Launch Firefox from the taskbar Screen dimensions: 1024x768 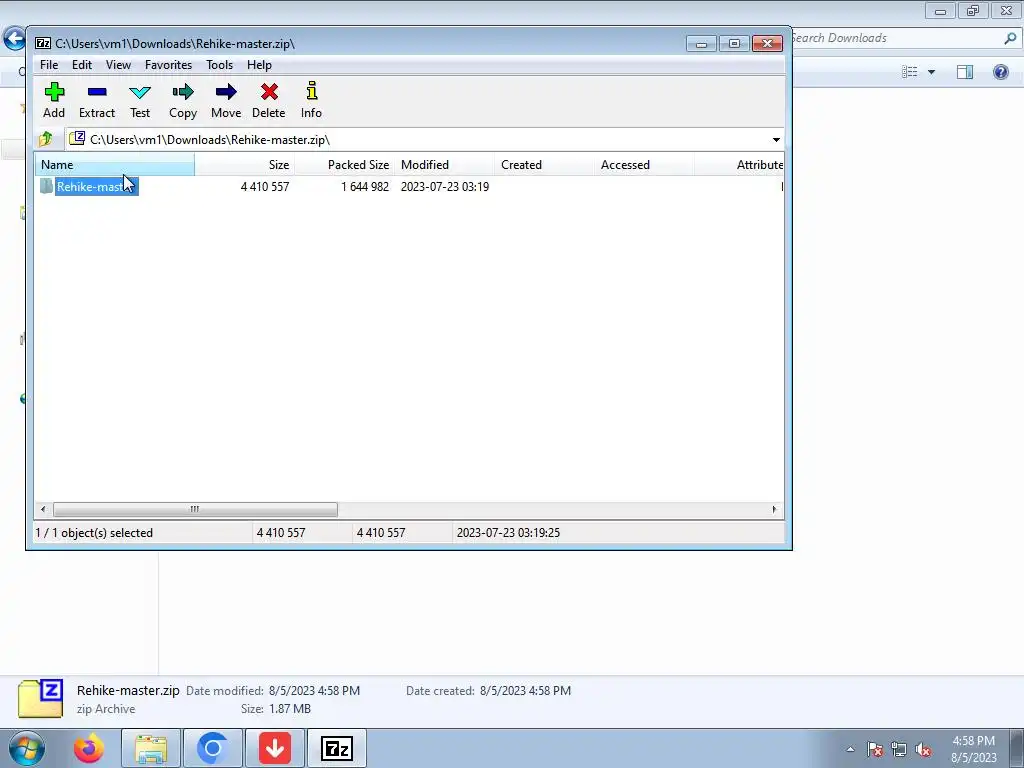[x=89, y=748]
